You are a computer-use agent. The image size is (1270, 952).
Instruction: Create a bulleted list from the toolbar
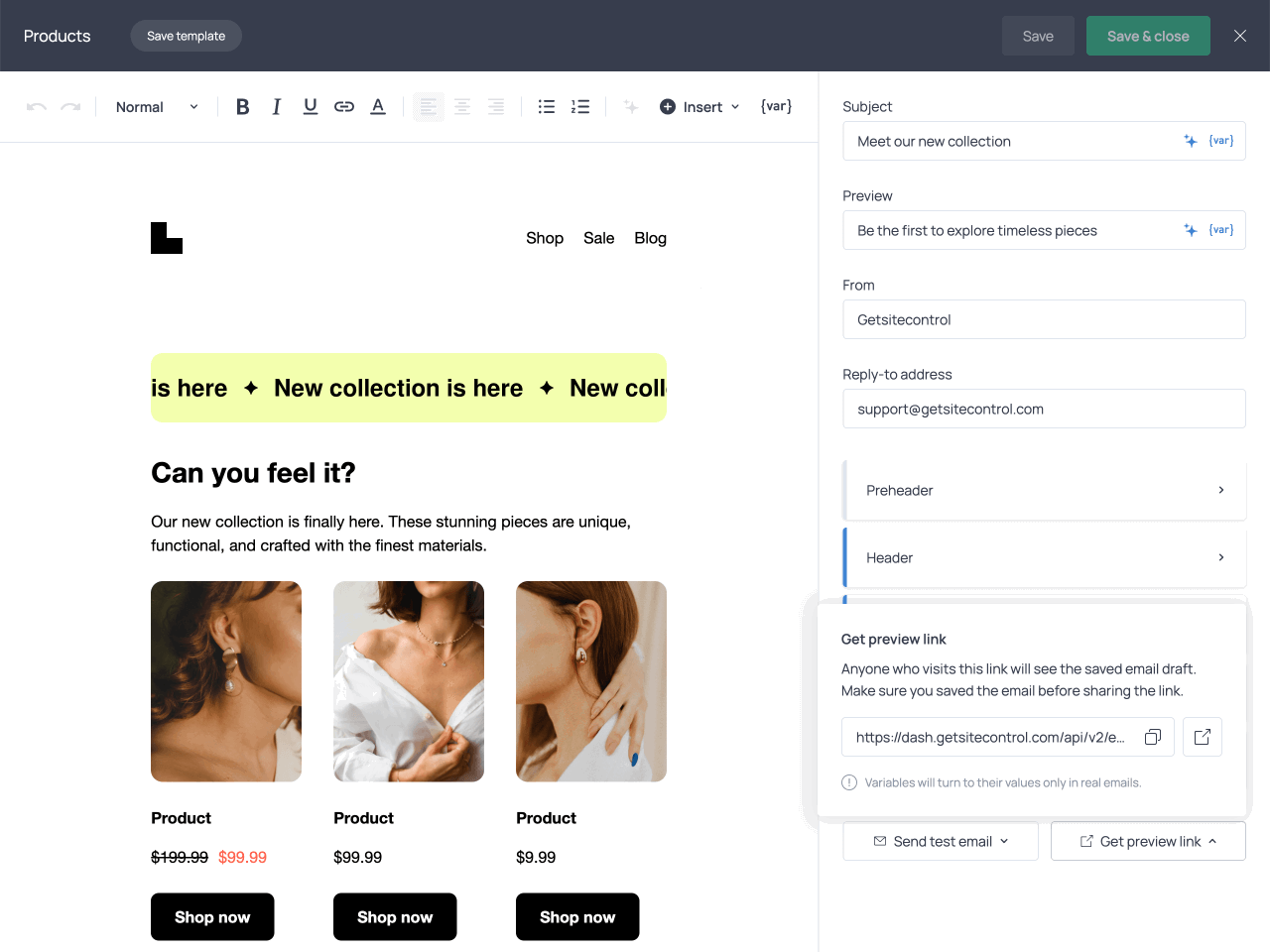pyautogui.click(x=546, y=106)
